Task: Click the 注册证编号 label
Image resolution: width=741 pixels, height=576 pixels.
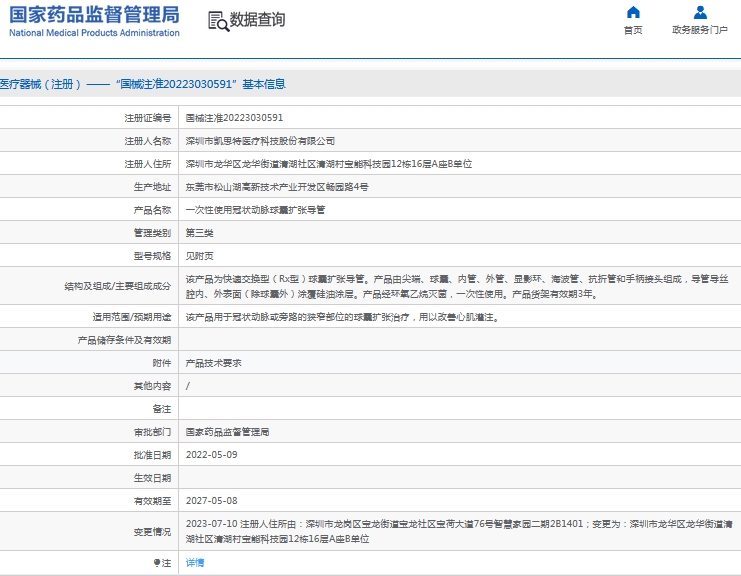Action: click(x=147, y=118)
